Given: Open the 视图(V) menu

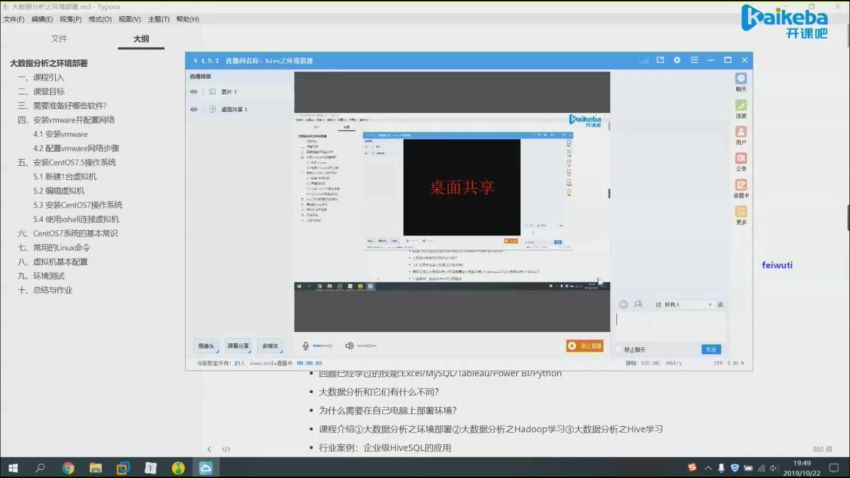Looking at the screenshot, I should pyautogui.click(x=130, y=19).
